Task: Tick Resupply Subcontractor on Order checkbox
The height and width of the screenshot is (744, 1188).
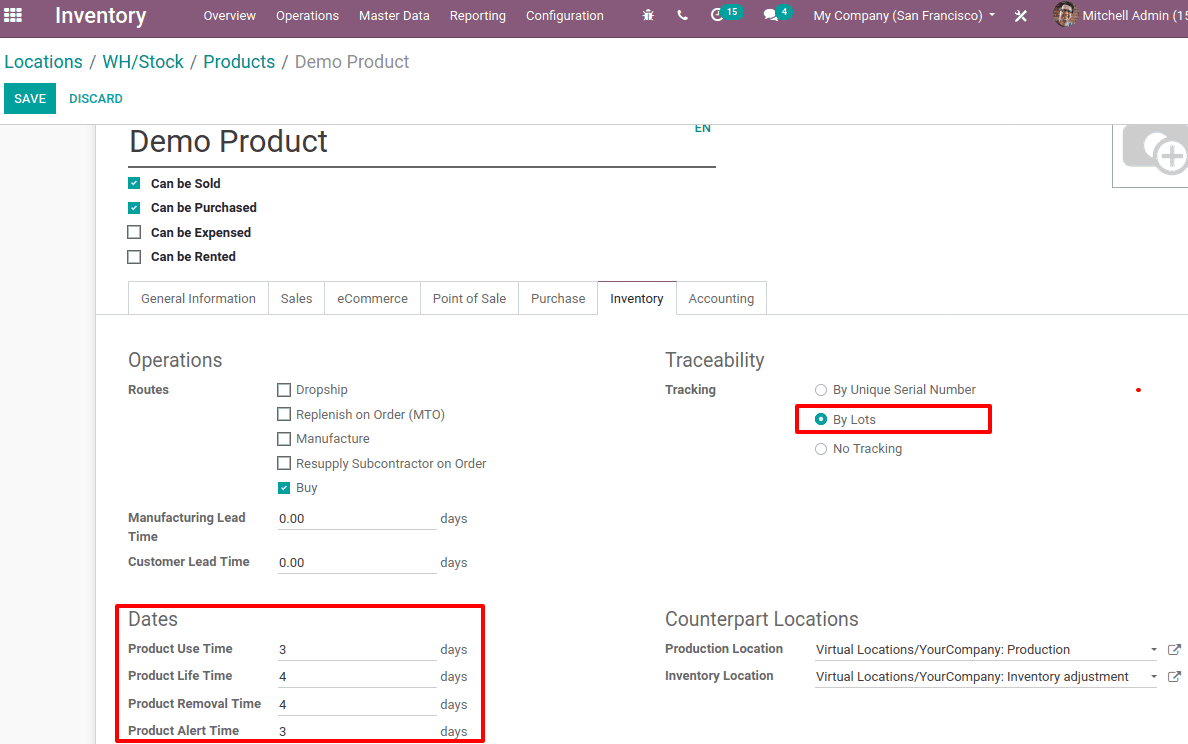Action: click(x=284, y=463)
